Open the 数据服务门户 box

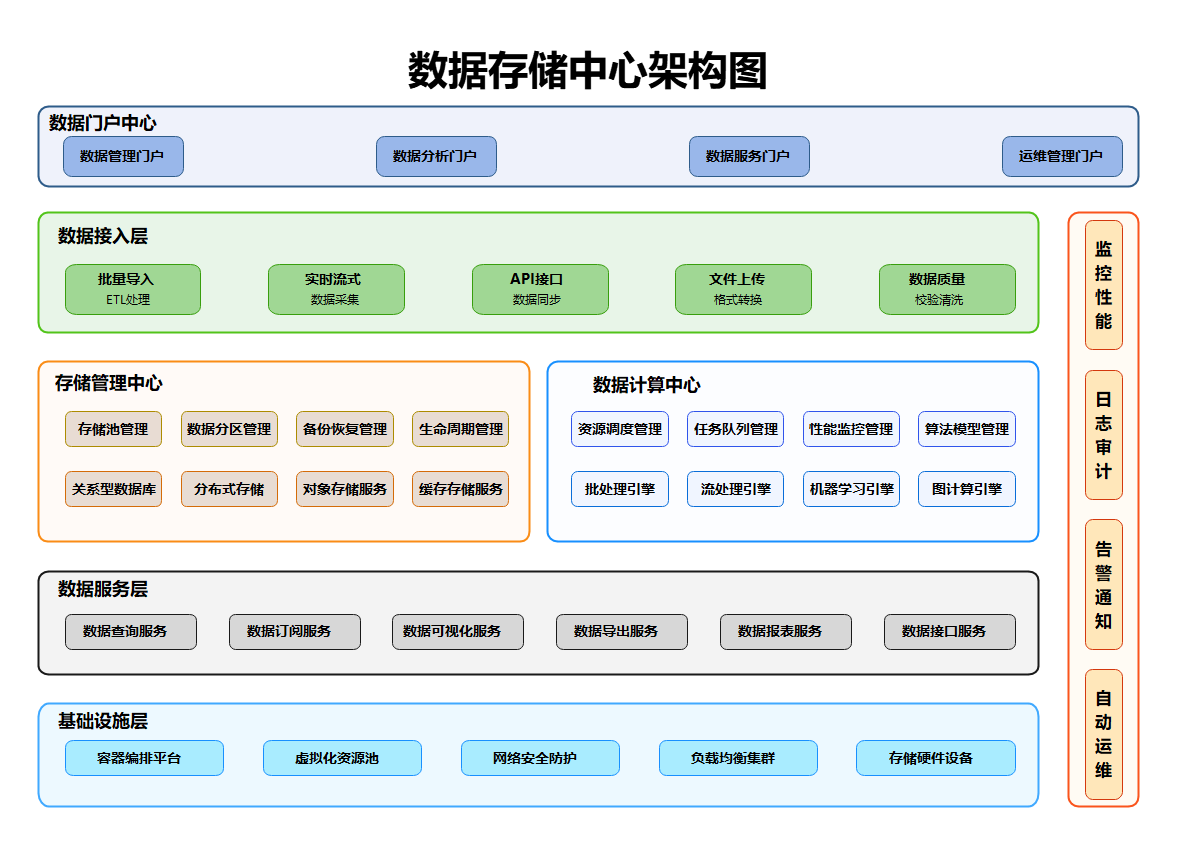pyautogui.click(x=749, y=157)
